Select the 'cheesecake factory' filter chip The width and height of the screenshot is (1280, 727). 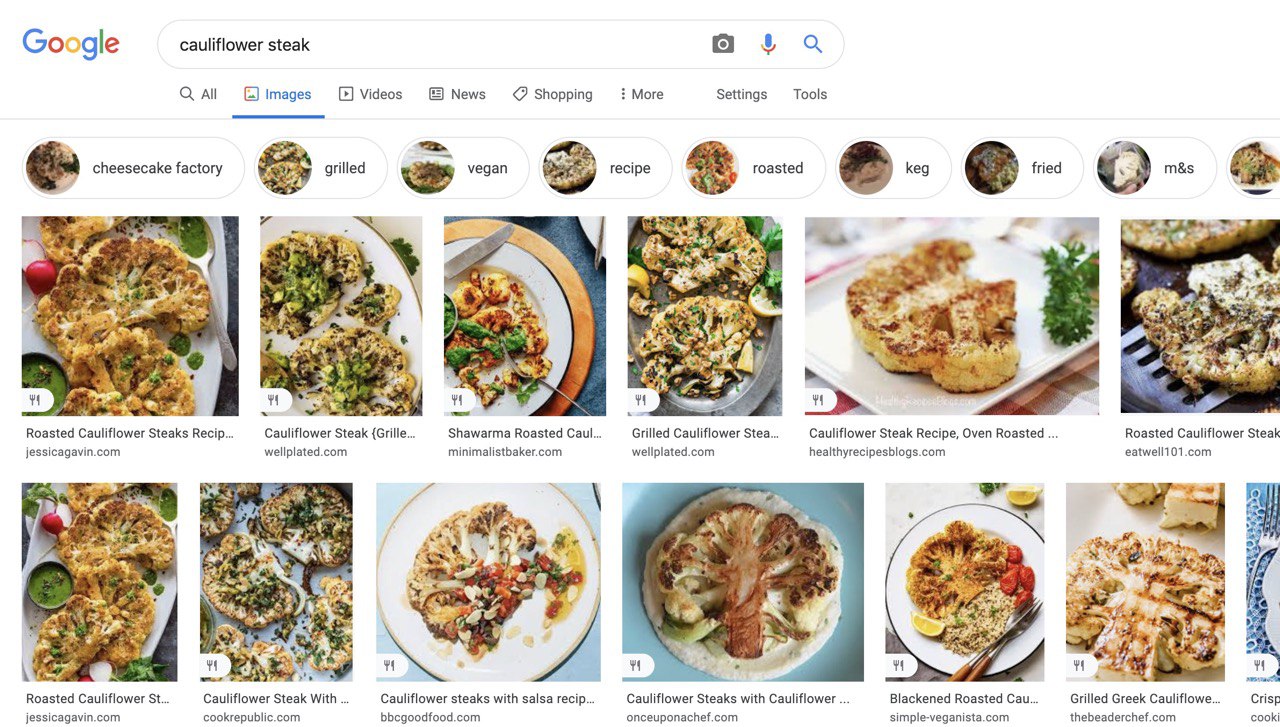[133, 168]
